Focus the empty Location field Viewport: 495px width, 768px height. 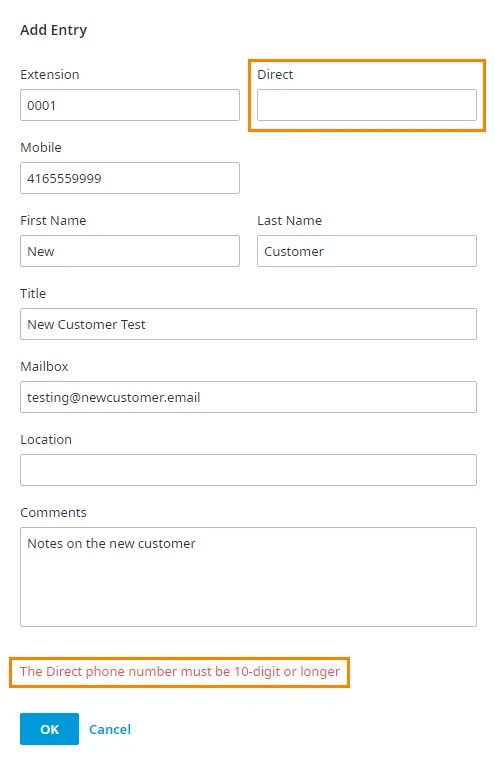click(248, 470)
